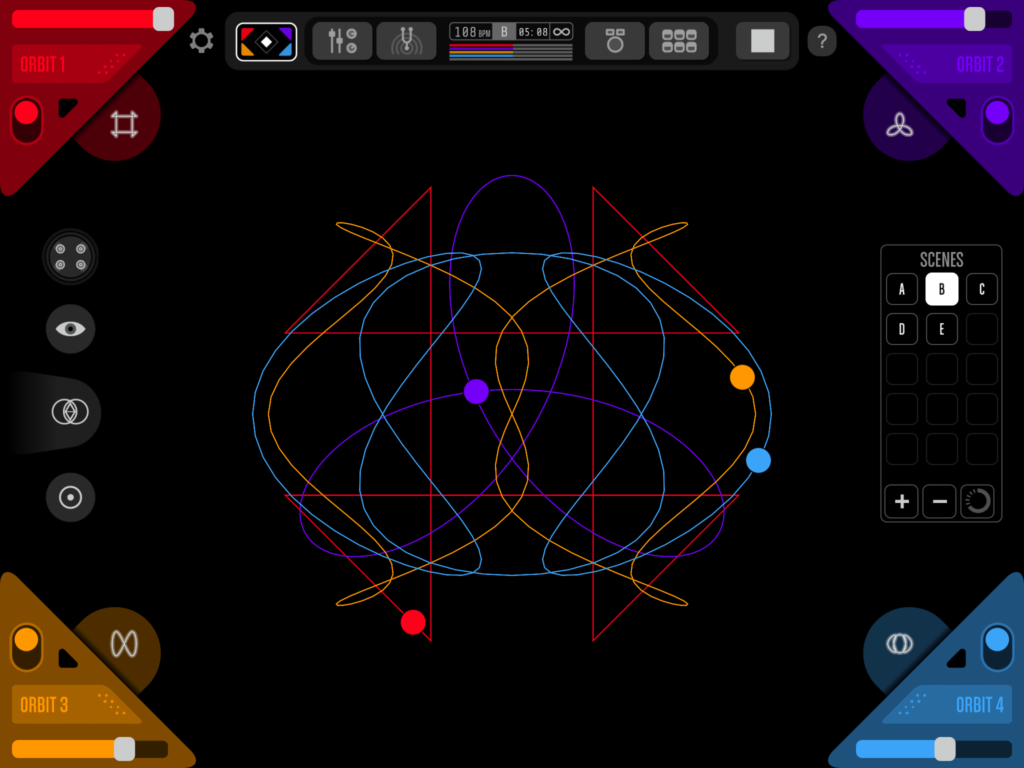Toggle the eye visibility button

coord(70,328)
